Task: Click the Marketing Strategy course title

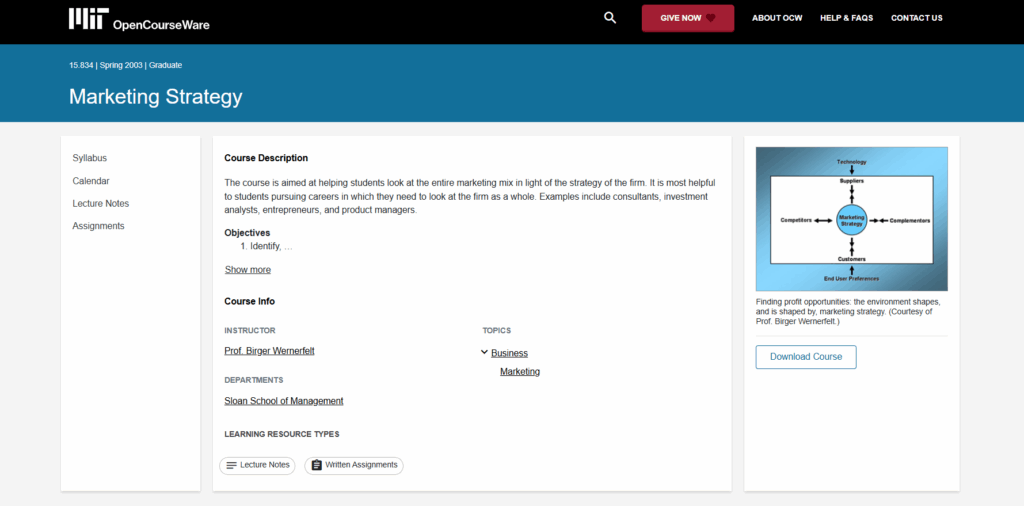Action: 155,97
